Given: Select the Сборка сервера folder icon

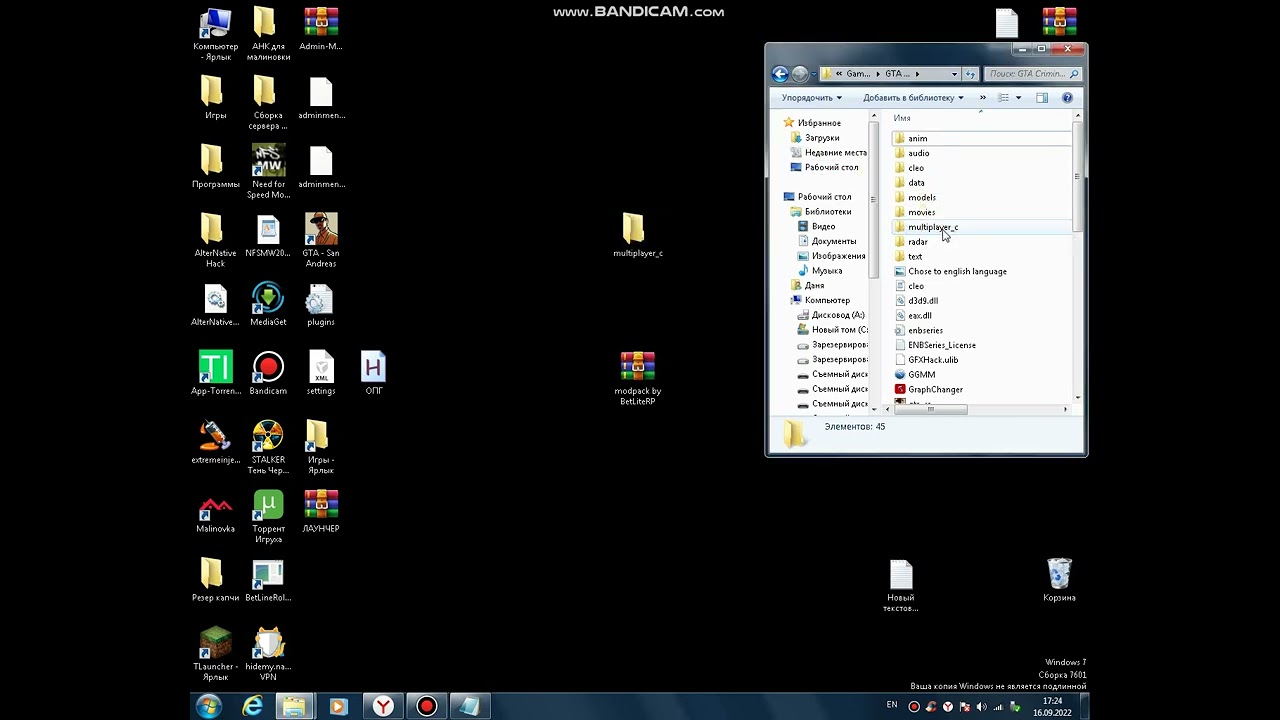Looking at the screenshot, I should click(268, 103).
